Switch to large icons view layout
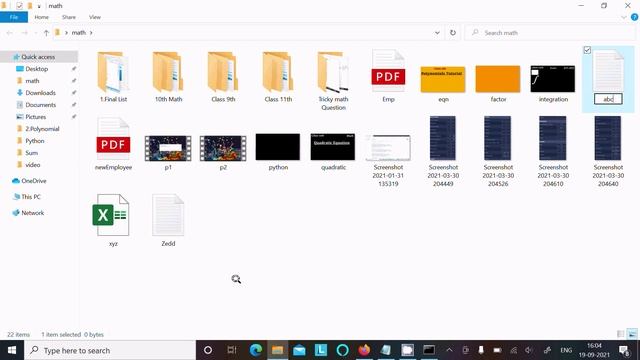 point(632,334)
